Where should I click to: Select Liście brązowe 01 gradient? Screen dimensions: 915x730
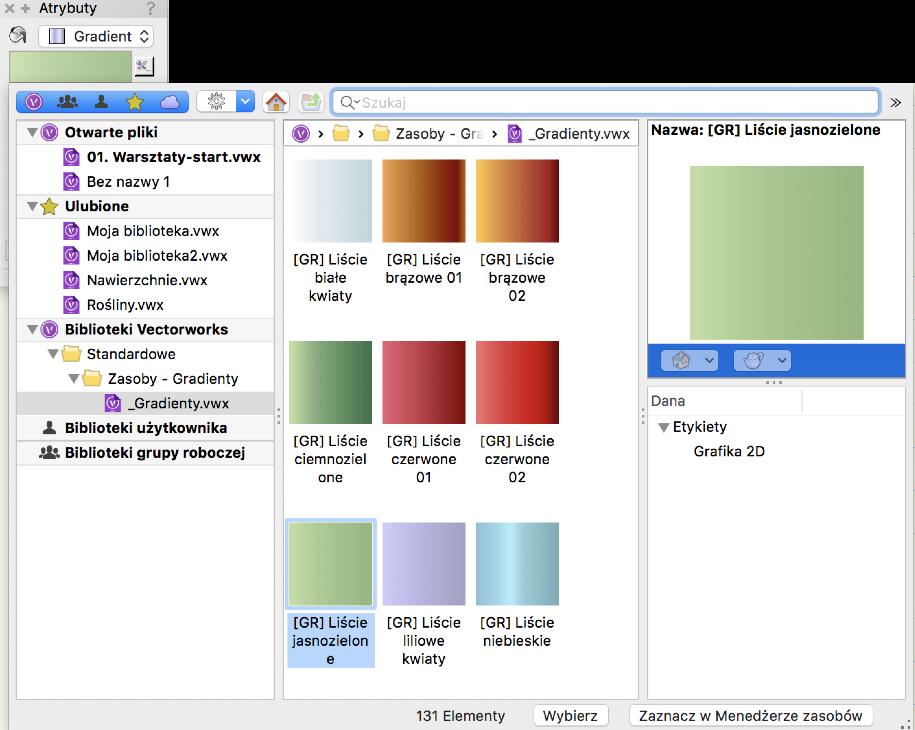coord(424,201)
